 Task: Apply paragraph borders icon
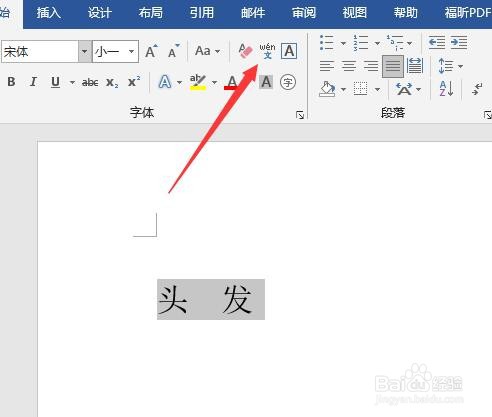coord(361,89)
